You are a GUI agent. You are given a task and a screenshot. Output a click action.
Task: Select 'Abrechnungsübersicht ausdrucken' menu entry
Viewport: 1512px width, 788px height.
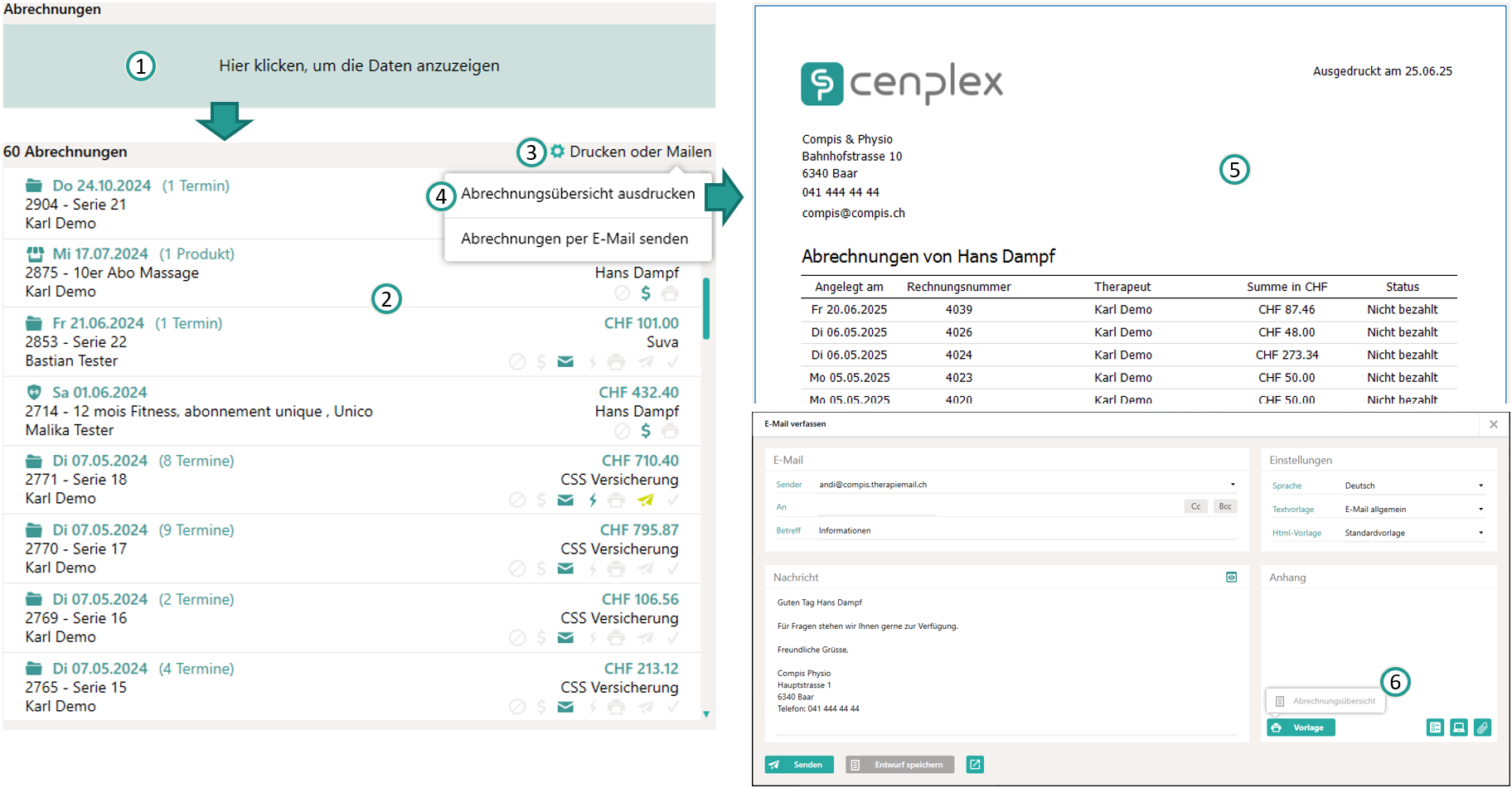click(578, 194)
